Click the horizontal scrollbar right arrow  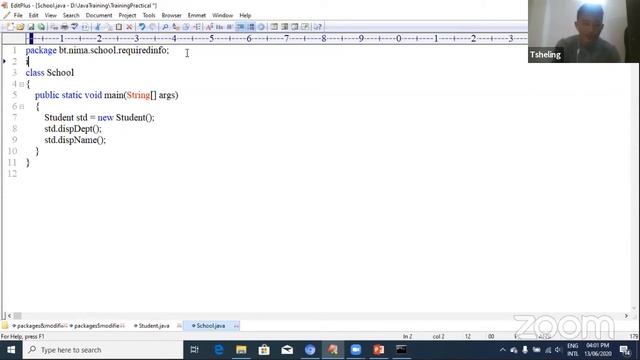pyautogui.click(x=626, y=316)
